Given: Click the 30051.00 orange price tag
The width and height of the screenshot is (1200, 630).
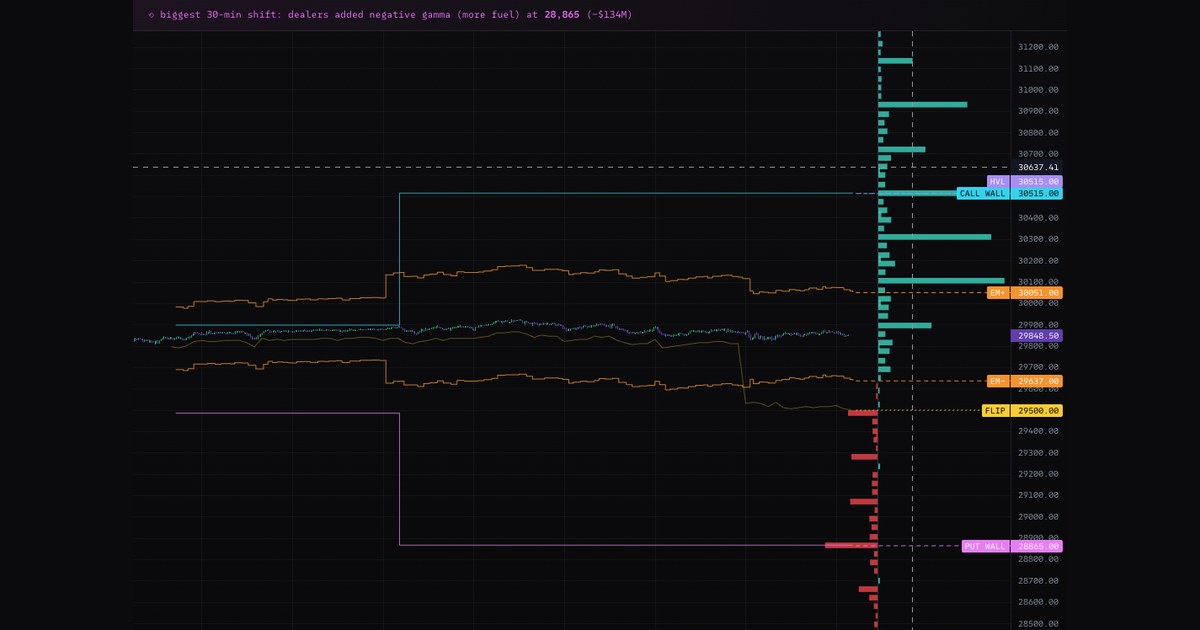Looking at the screenshot, I should pyautogui.click(x=1038, y=293).
